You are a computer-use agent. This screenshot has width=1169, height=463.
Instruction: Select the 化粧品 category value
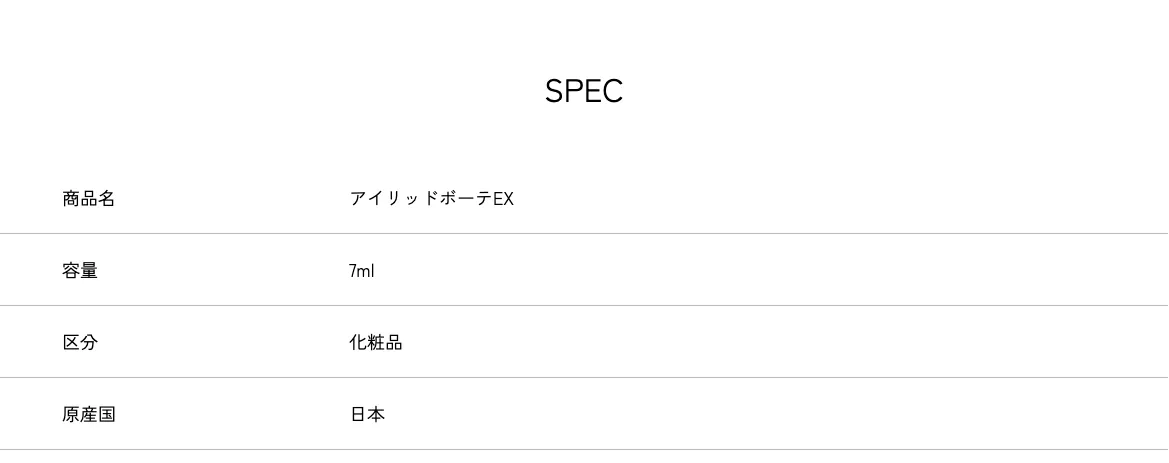pos(376,343)
